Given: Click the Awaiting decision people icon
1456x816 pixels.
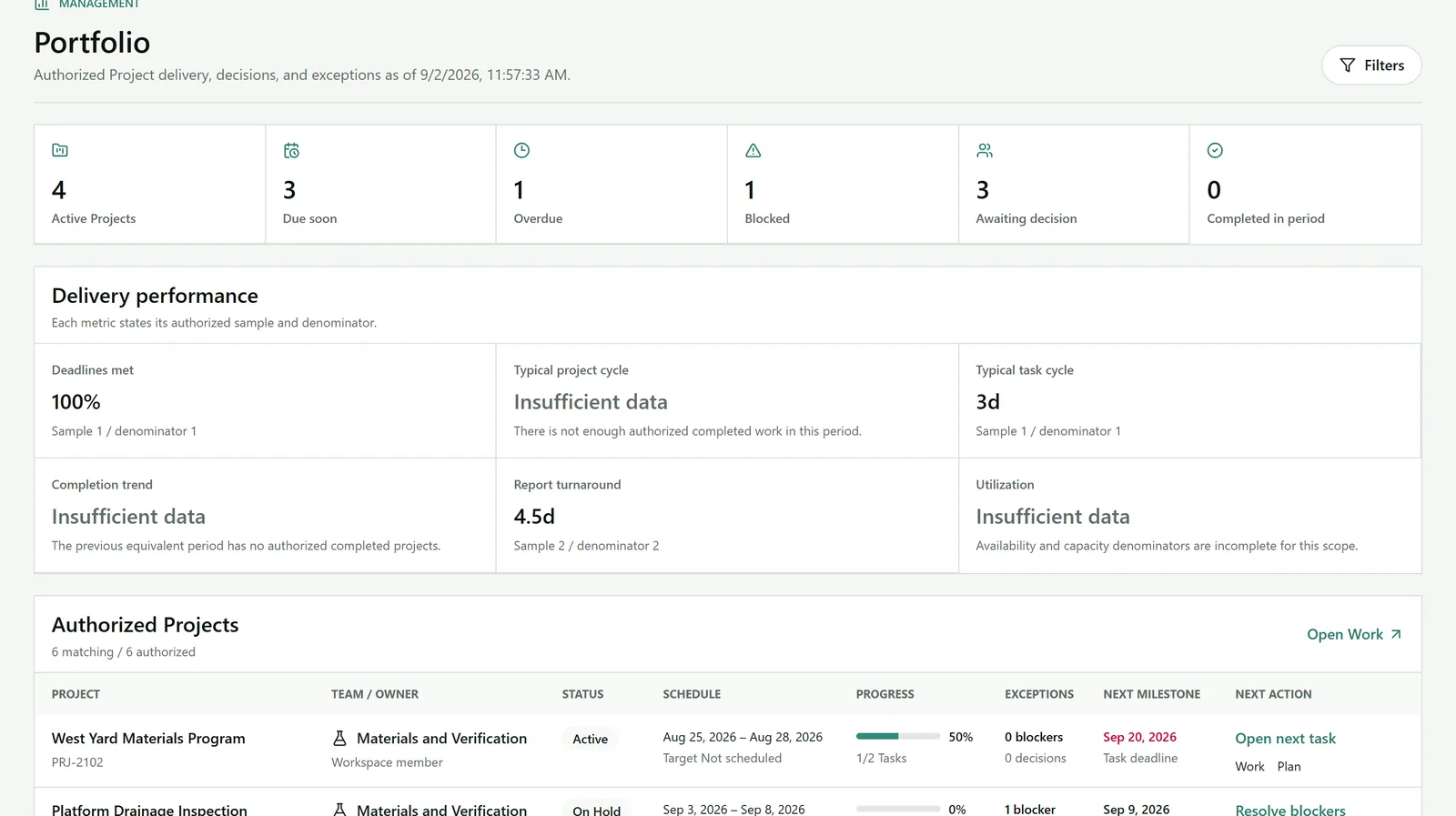Looking at the screenshot, I should 985,150.
